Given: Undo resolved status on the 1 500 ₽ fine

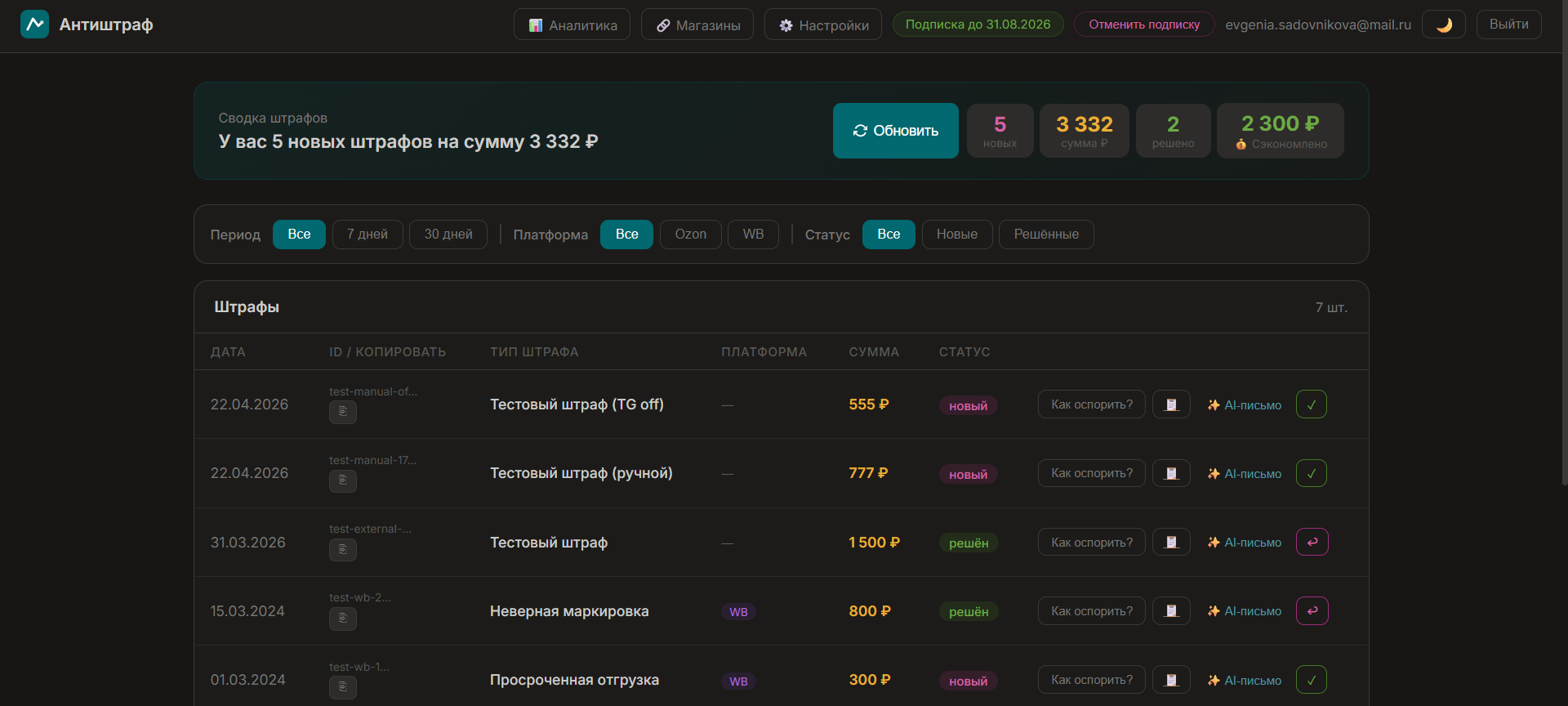Looking at the screenshot, I should (x=1312, y=542).
